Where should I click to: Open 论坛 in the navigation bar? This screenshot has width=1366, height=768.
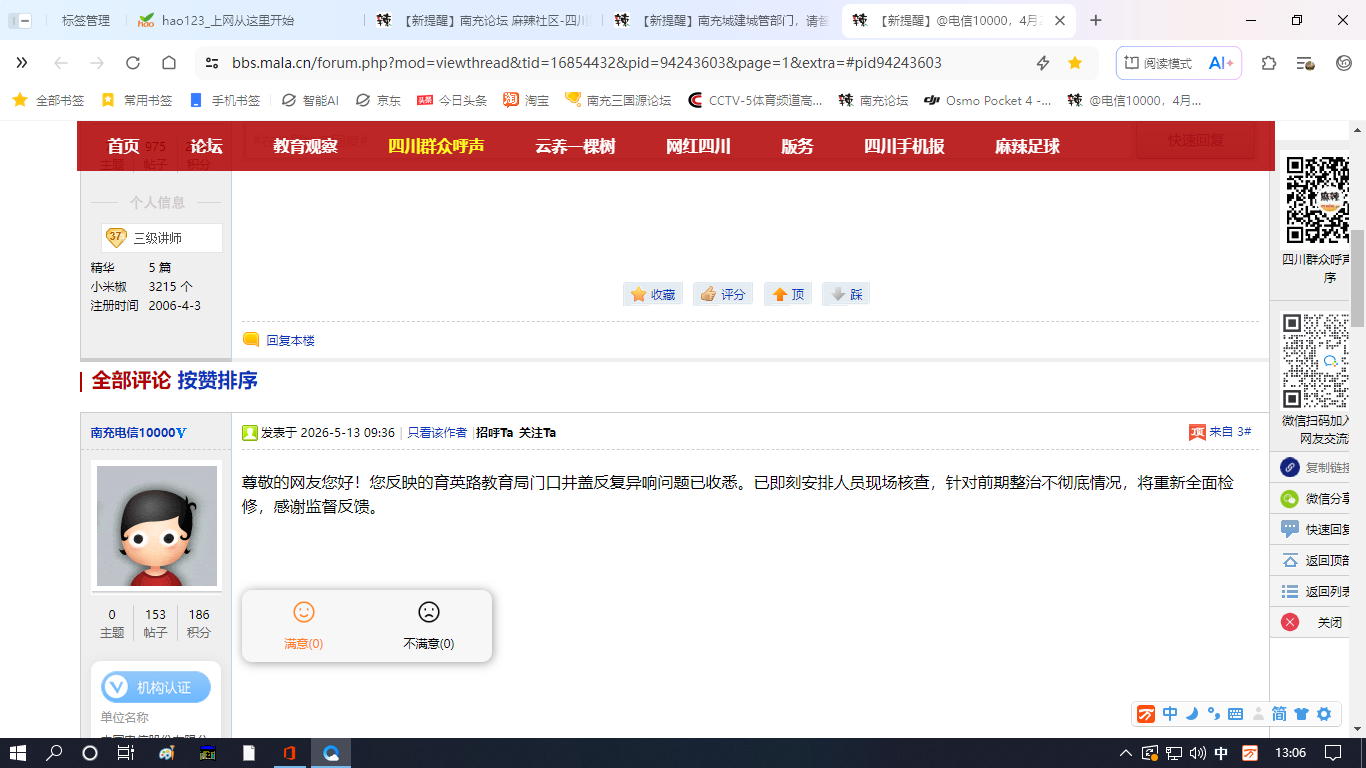pyautogui.click(x=207, y=146)
